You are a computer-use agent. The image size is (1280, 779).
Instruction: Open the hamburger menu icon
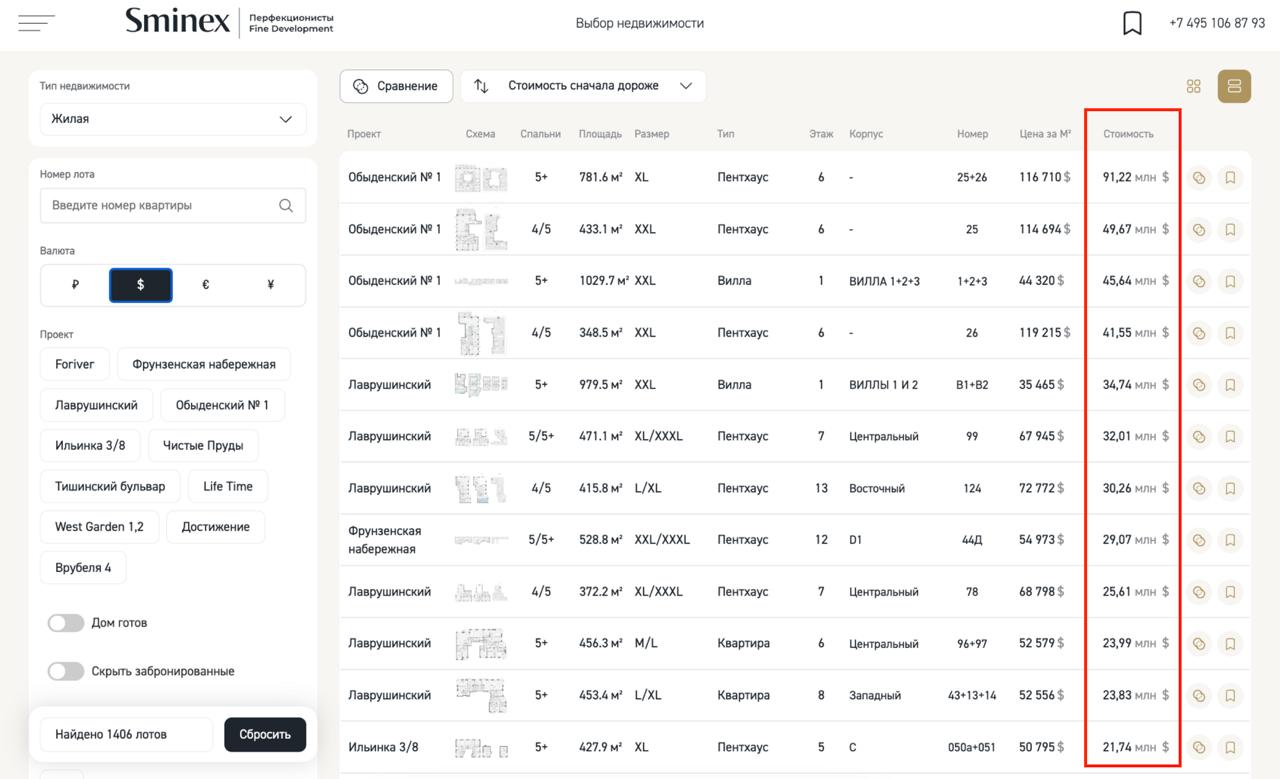click(37, 23)
